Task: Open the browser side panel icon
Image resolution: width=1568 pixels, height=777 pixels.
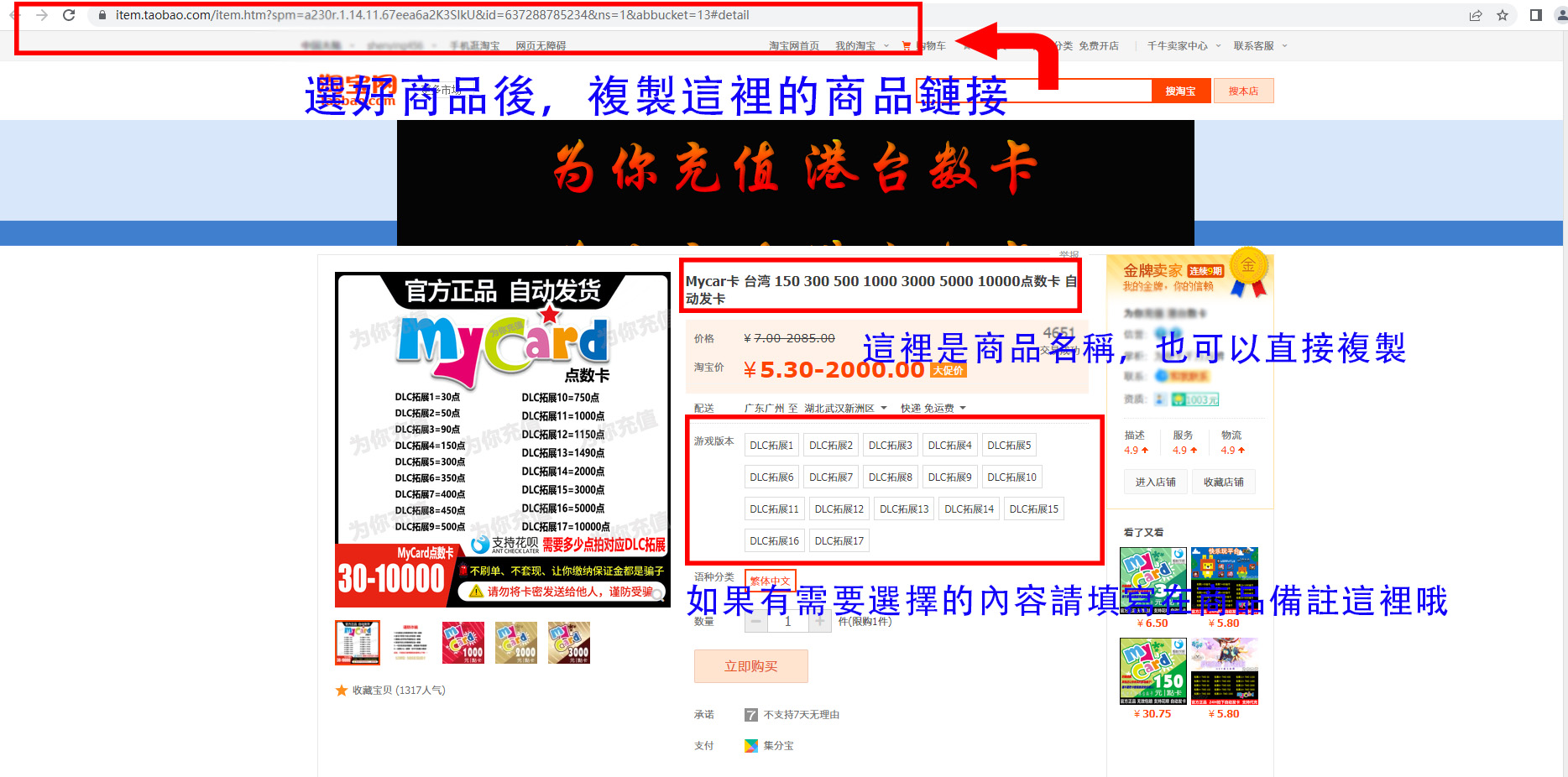Action: [1536, 15]
